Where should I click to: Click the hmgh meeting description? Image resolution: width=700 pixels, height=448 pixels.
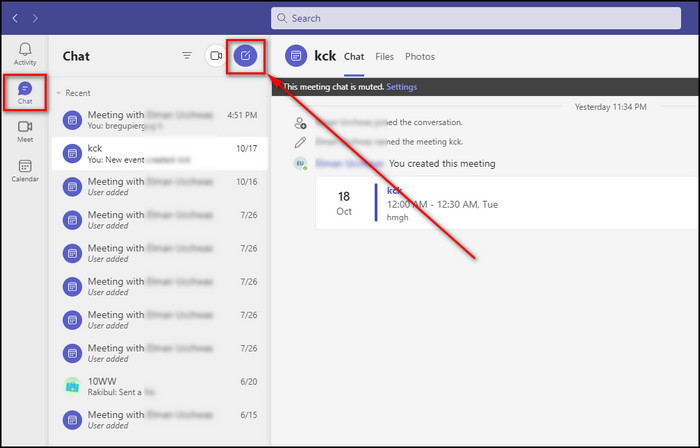397,217
